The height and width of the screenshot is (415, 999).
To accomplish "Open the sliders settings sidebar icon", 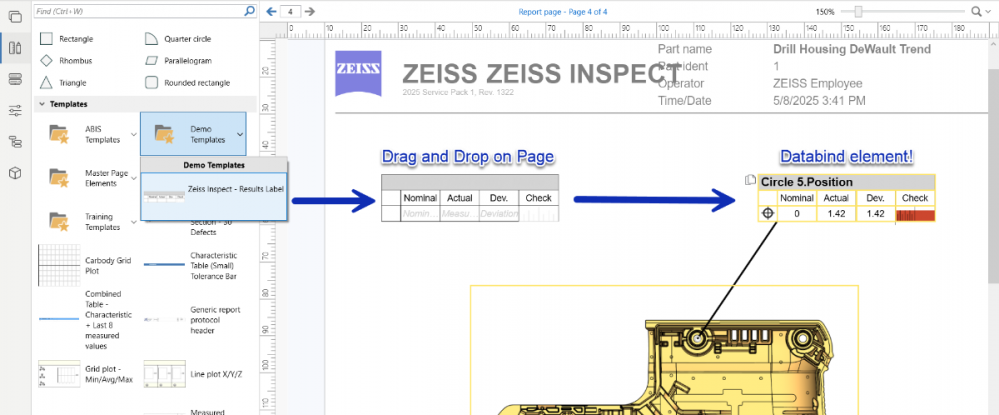I will pyautogui.click(x=15, y=110).
